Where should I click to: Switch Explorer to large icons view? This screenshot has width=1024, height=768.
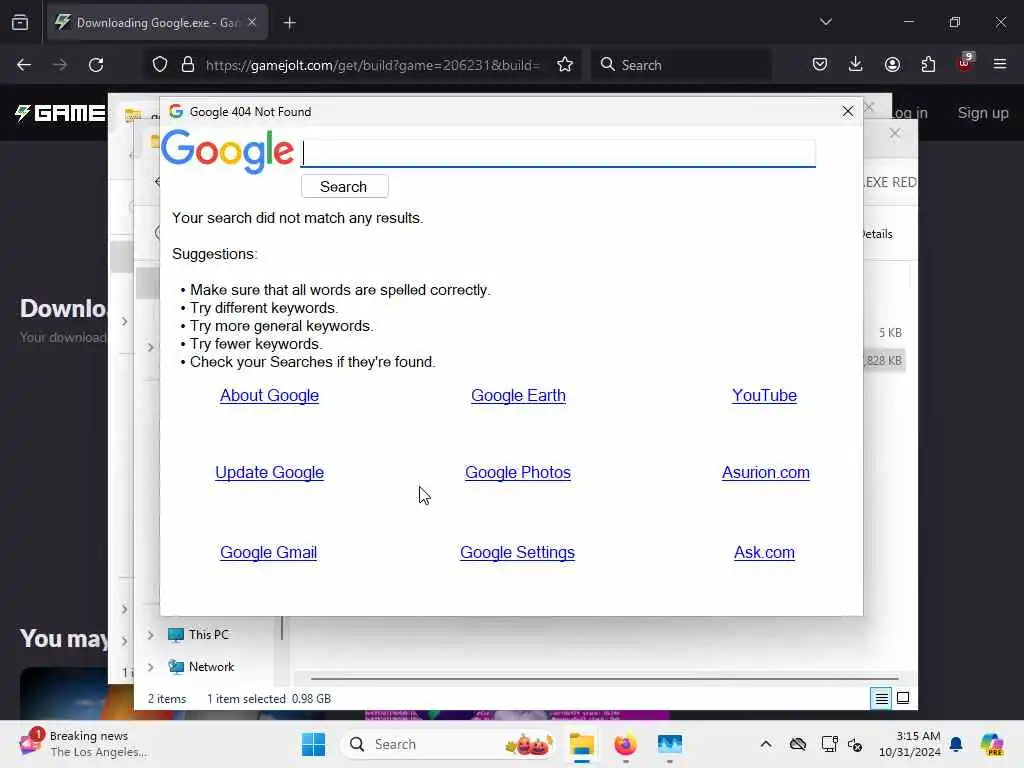(x=903, y=699)
